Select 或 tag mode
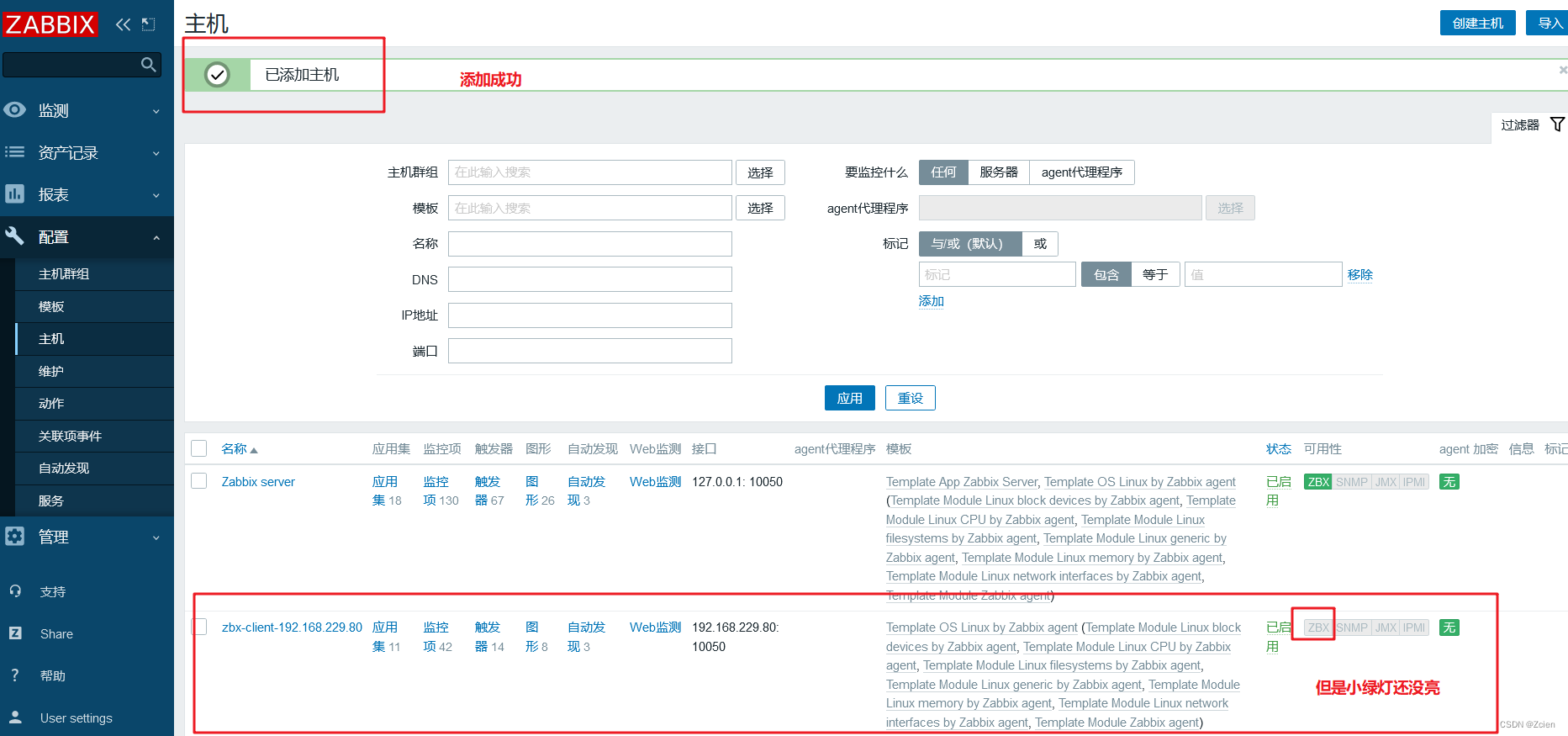Screen dimensions: 1568x736 coord(1040,244)
